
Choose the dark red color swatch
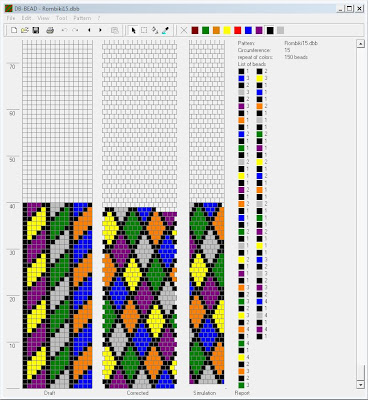[x=195, y=30]
